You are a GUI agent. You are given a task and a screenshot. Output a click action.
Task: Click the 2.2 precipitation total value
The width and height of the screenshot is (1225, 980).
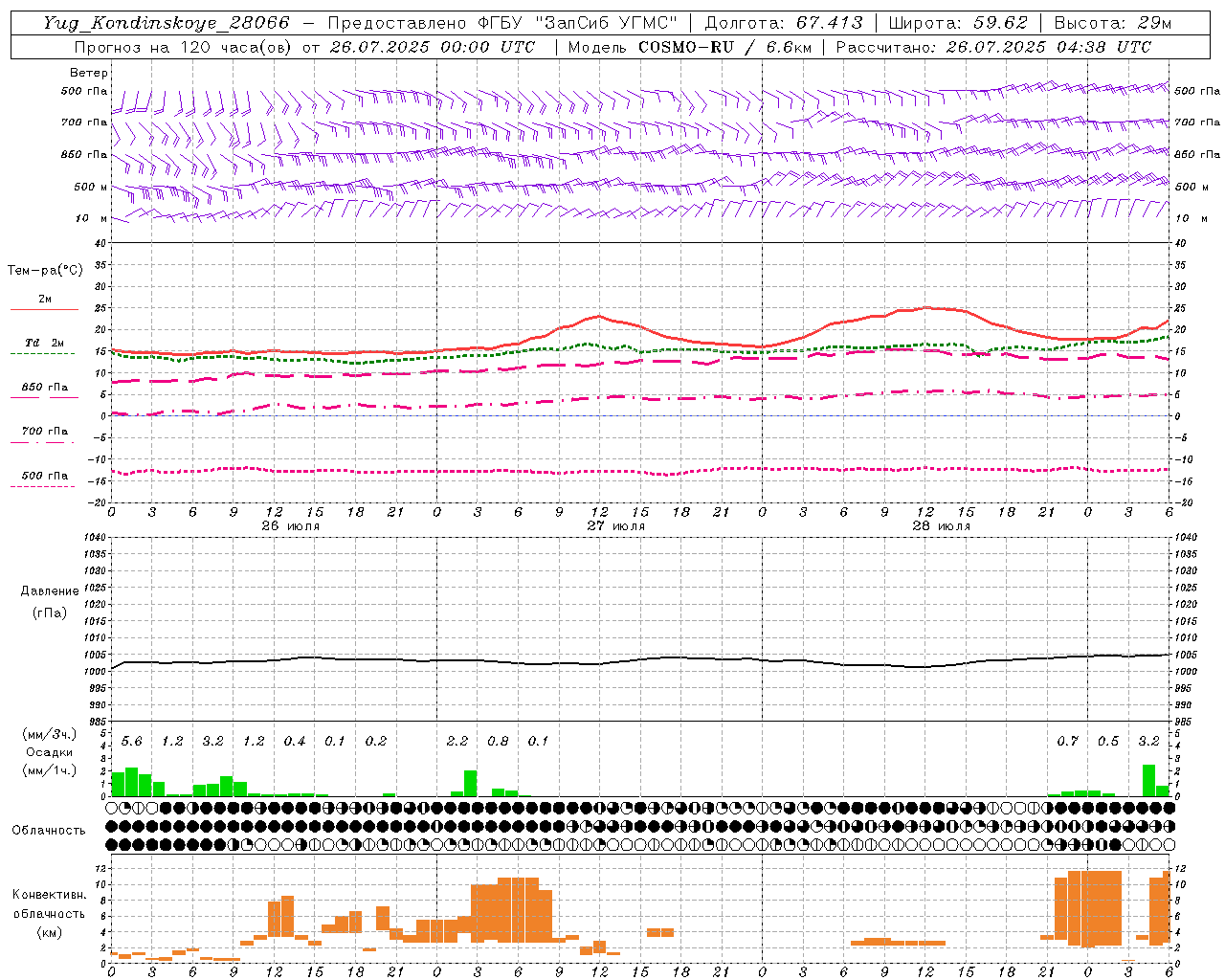pyautogui.click(x=457, y=741)
